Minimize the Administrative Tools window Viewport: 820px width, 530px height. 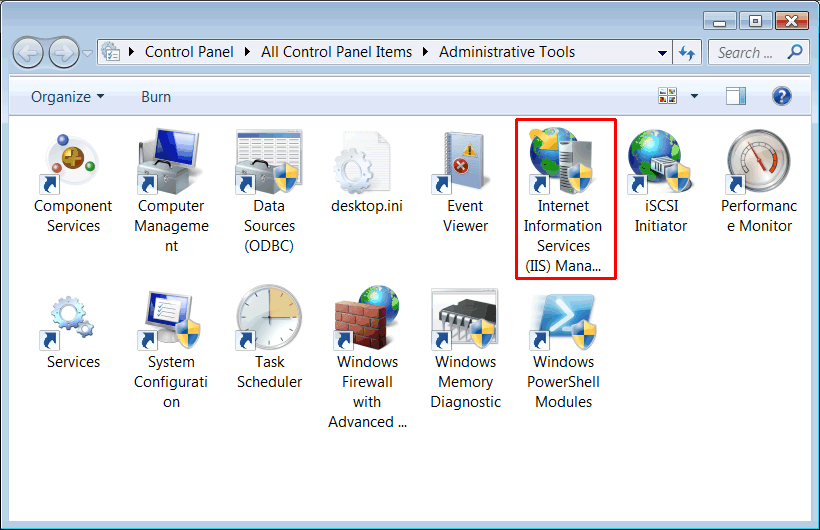click(x=720, y=21)
